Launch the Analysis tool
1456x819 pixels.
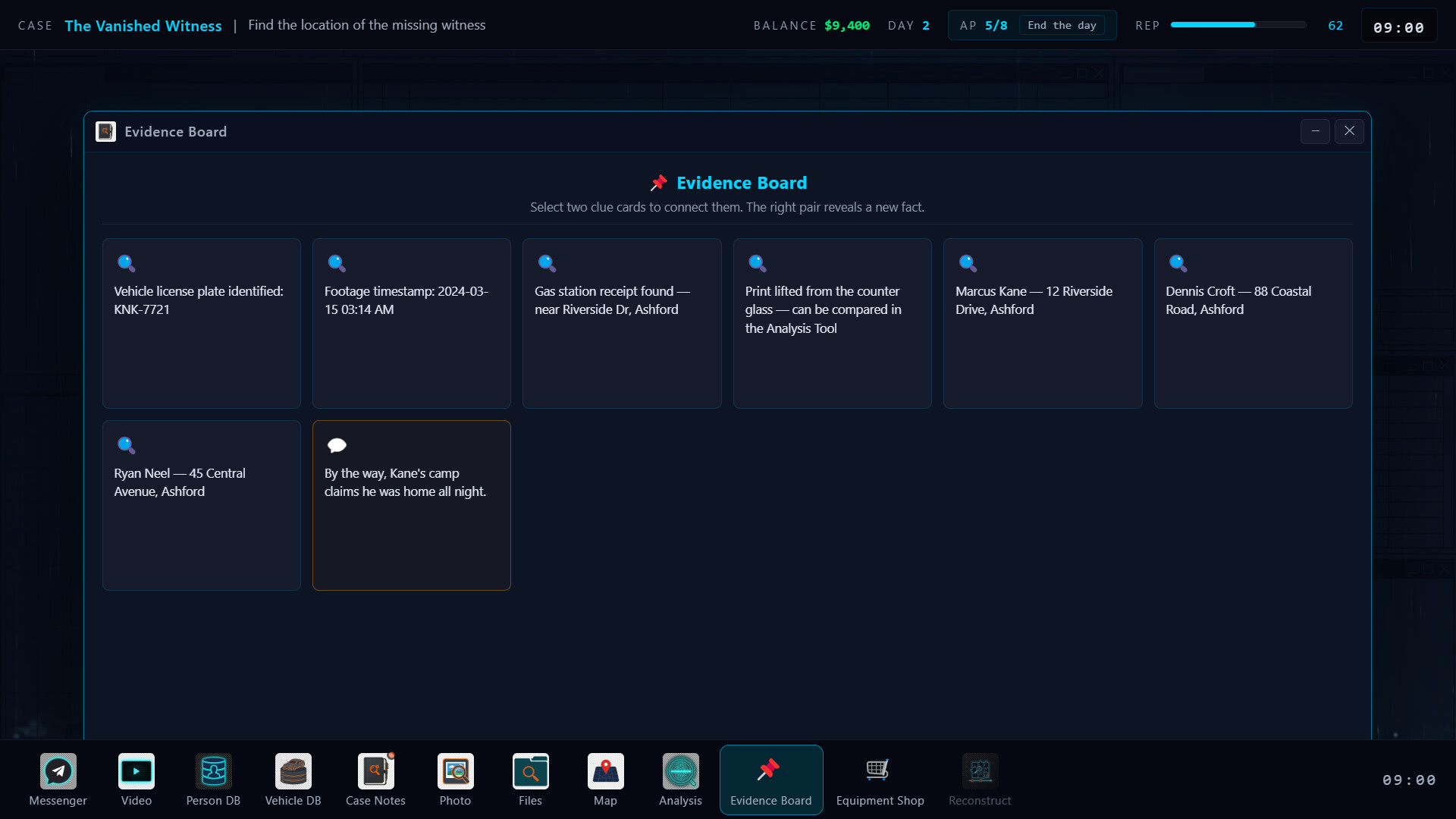point(680,780)
